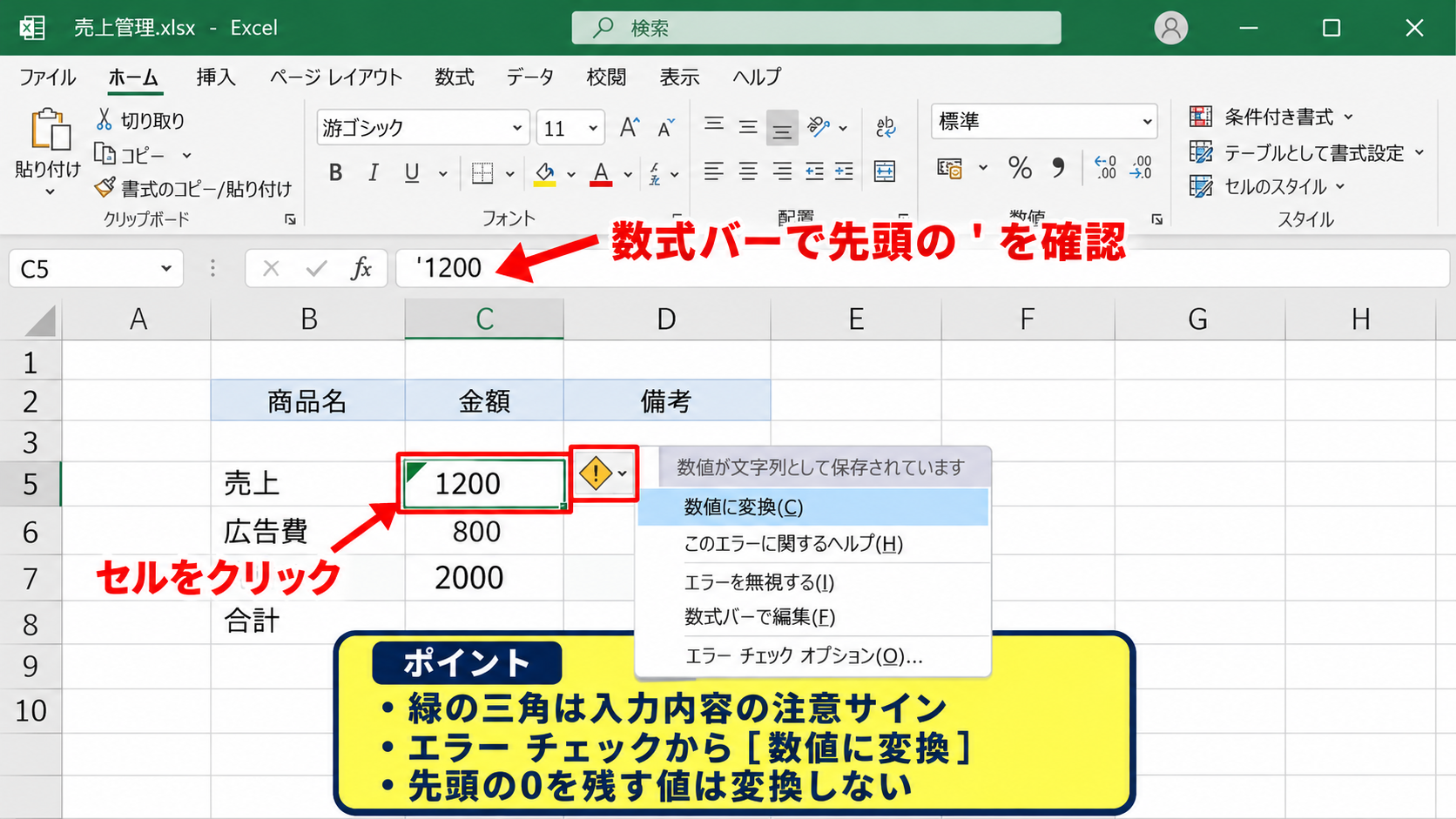Open the font size 11 dropdown
Viewport: 1456px width, 819px height.
pos(593,128)
